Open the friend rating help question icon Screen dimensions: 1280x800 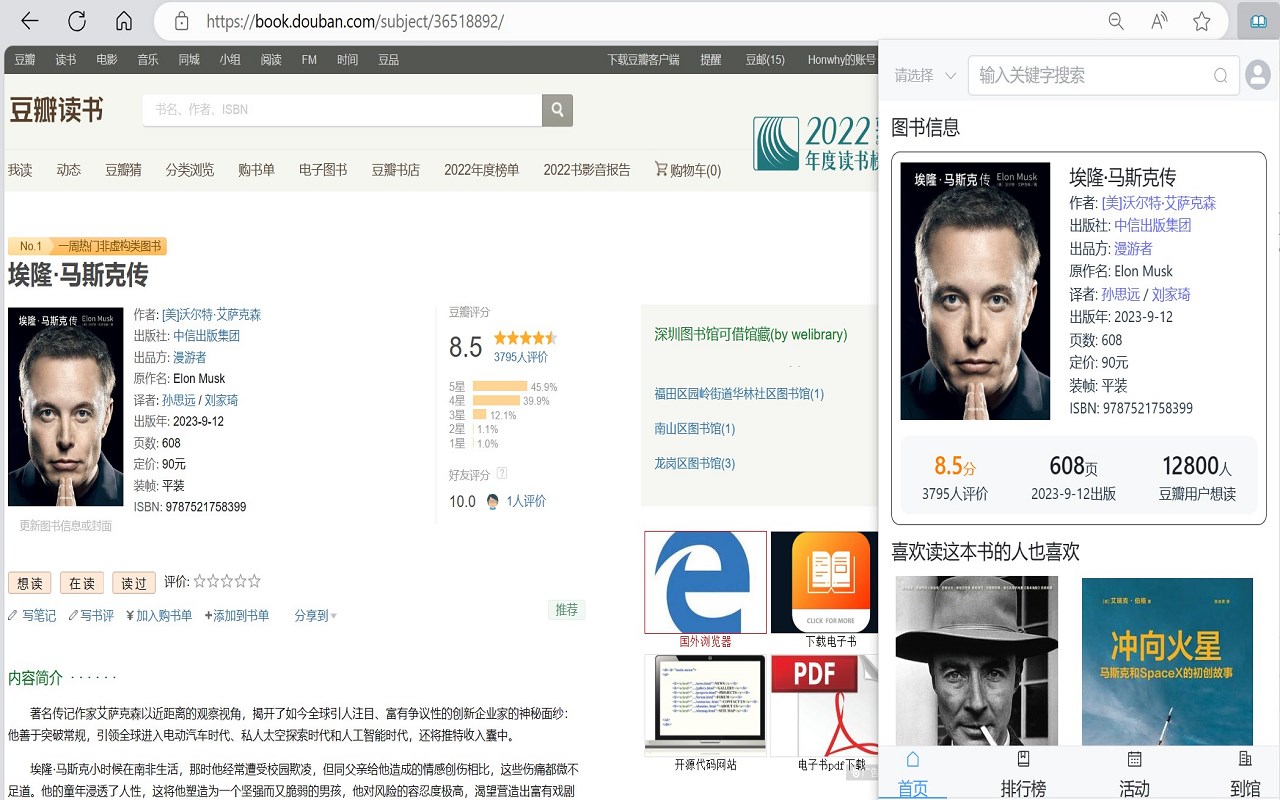(502, 474)
